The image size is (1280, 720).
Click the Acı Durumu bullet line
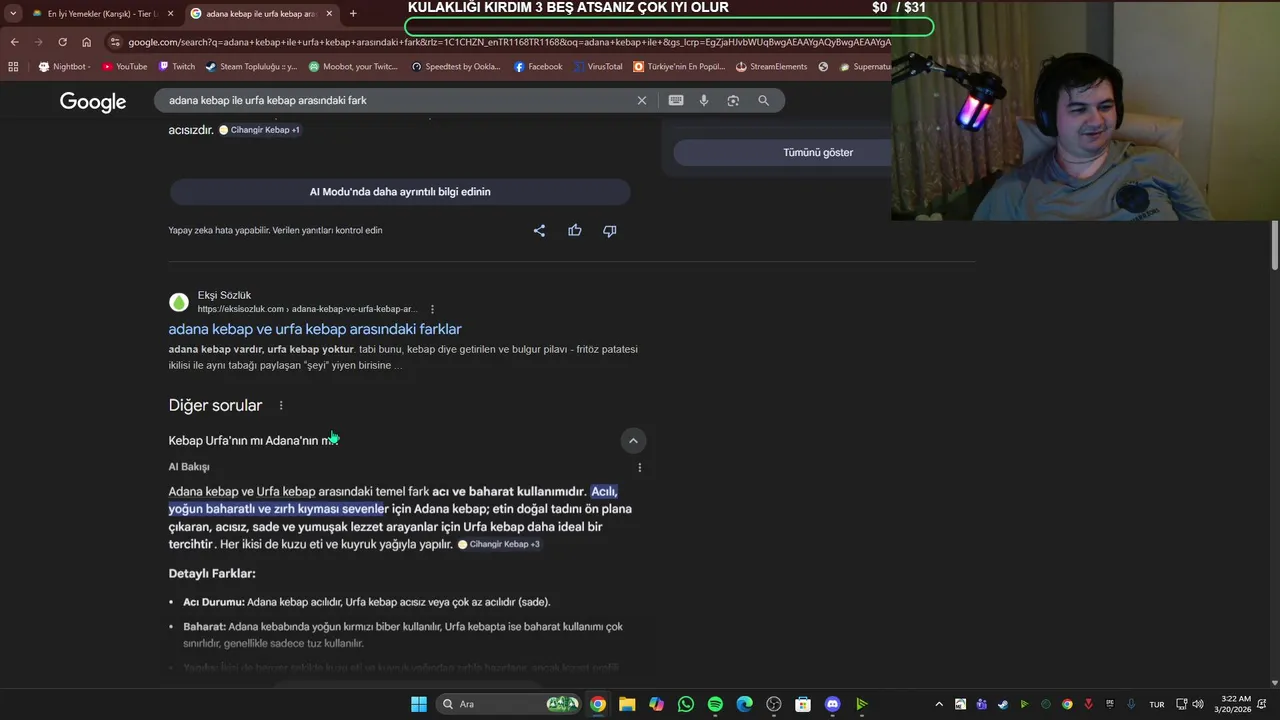pyautogui.click(x=367, y=602)
